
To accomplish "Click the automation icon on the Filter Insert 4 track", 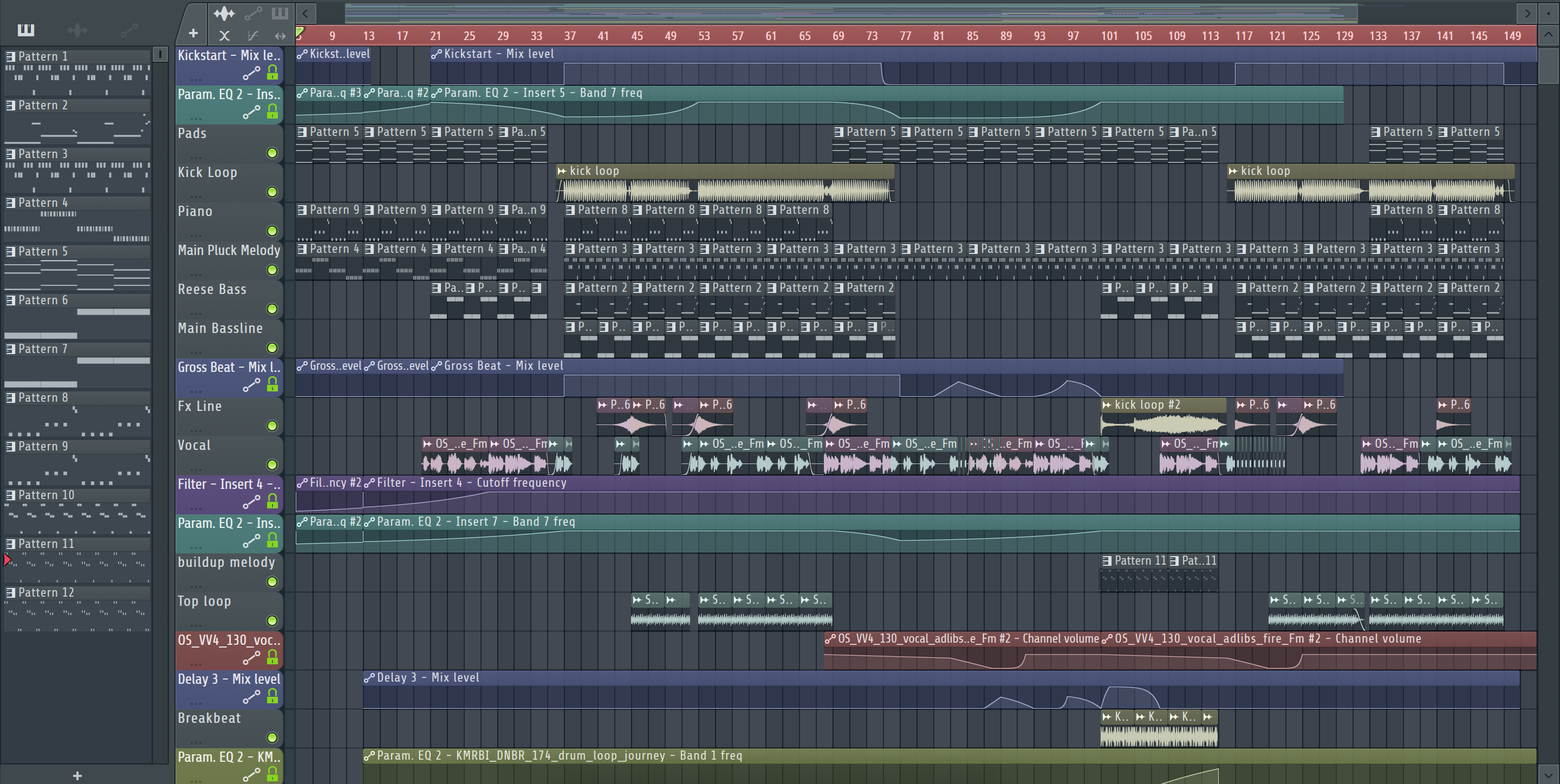I will 251,502.
